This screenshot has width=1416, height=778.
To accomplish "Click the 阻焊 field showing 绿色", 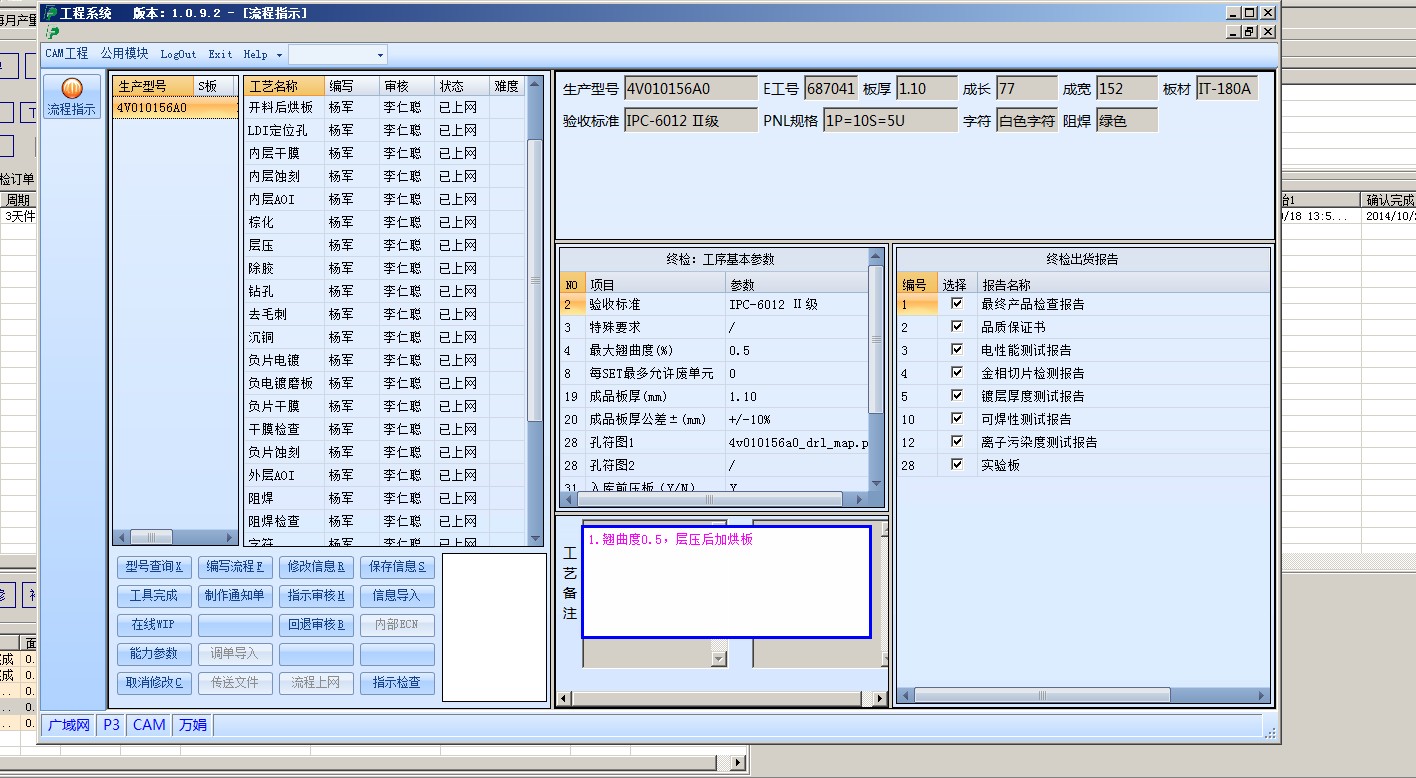I will (x=1126, y=121).
